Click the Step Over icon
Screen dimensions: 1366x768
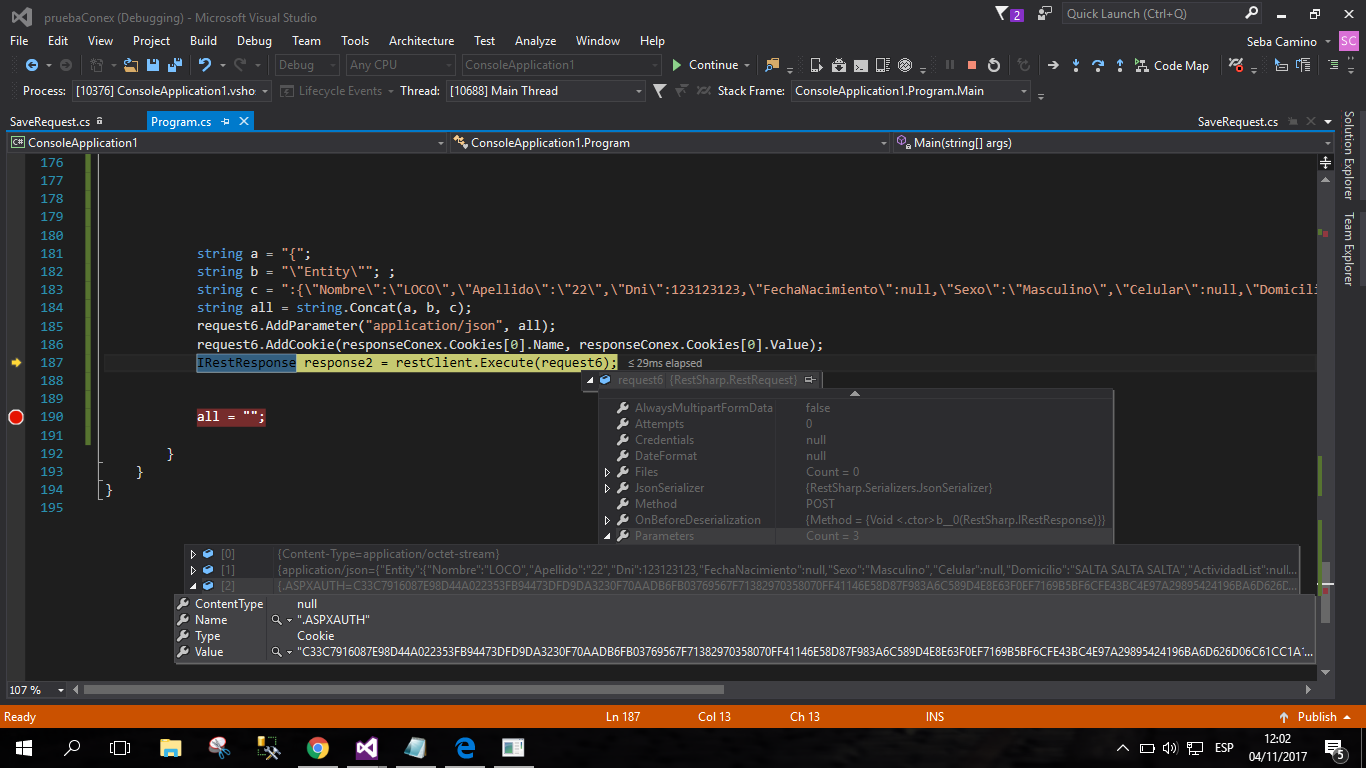coord(1097,65)
